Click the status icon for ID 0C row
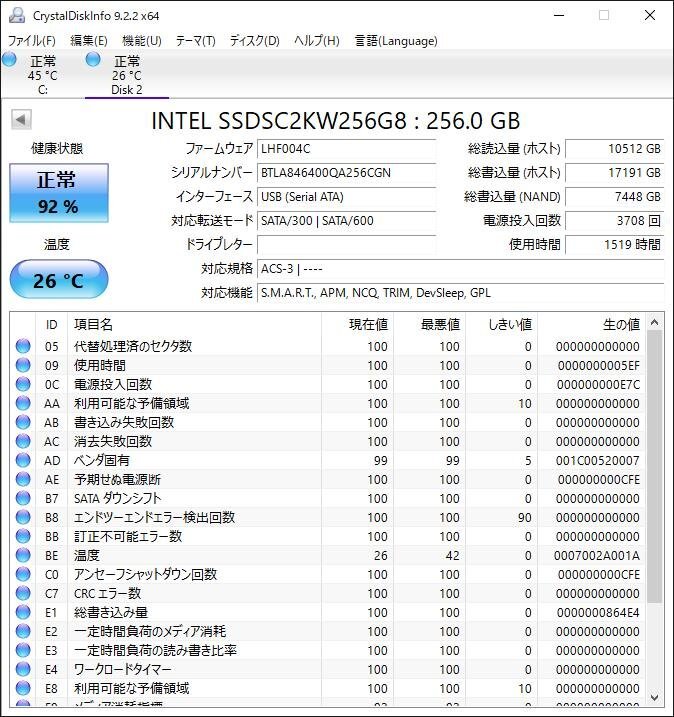Viewport: 674px width, 717px height. [x=23, y=384]
